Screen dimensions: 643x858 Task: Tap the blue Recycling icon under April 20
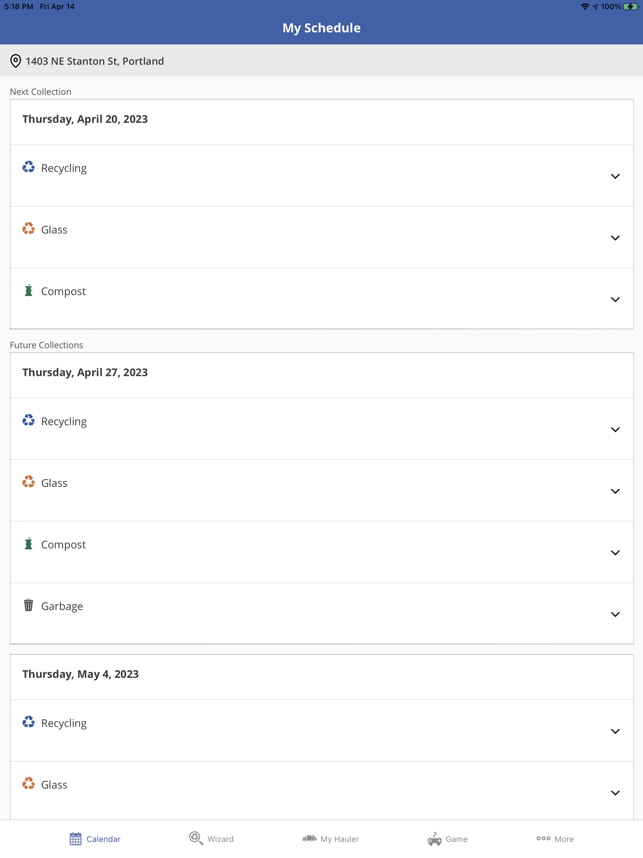pos(28,168)
